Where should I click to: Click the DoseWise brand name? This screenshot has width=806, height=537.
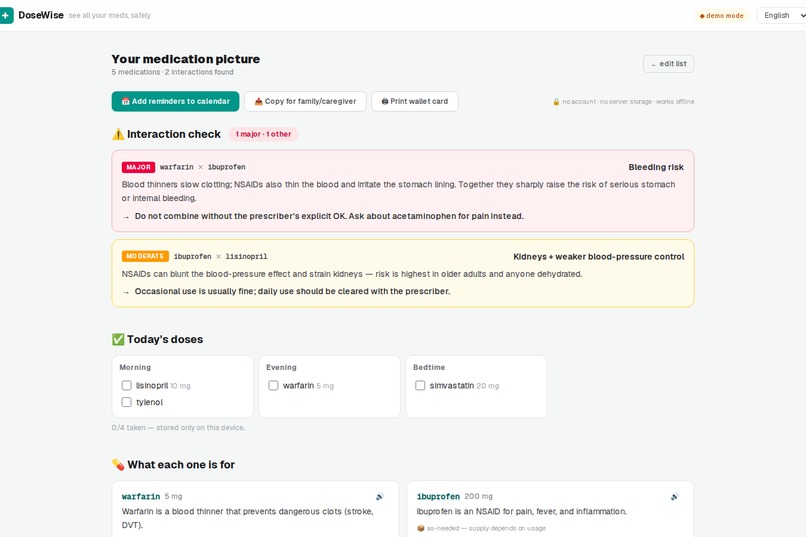coord(41,15)
